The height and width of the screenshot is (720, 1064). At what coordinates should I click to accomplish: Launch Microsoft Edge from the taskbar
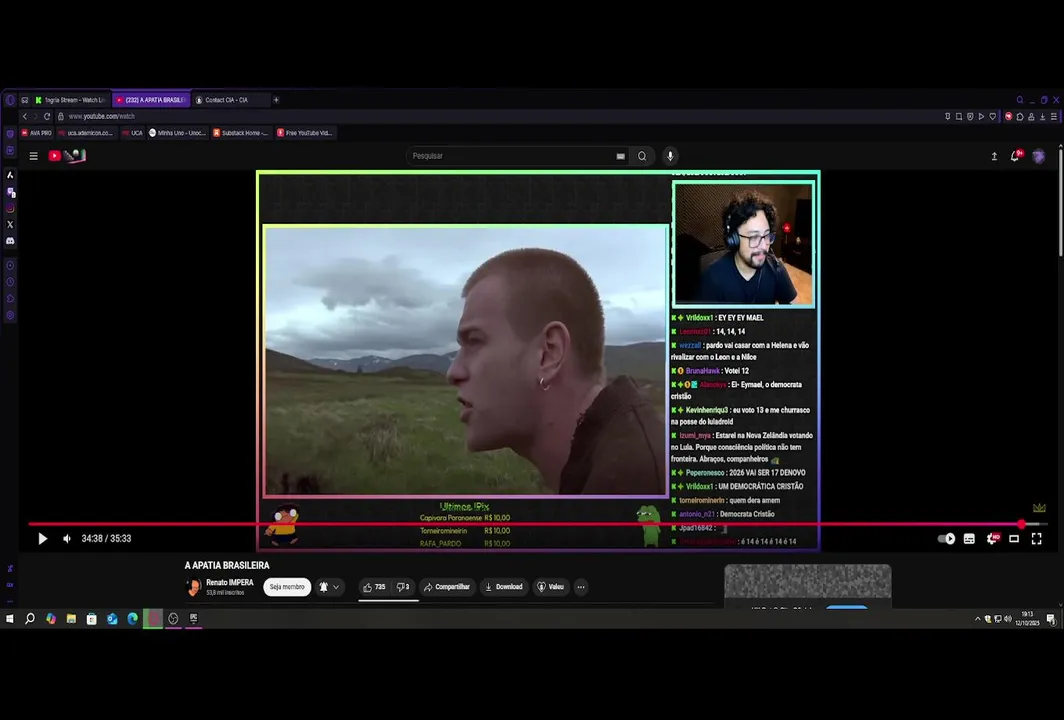(132, 619)
